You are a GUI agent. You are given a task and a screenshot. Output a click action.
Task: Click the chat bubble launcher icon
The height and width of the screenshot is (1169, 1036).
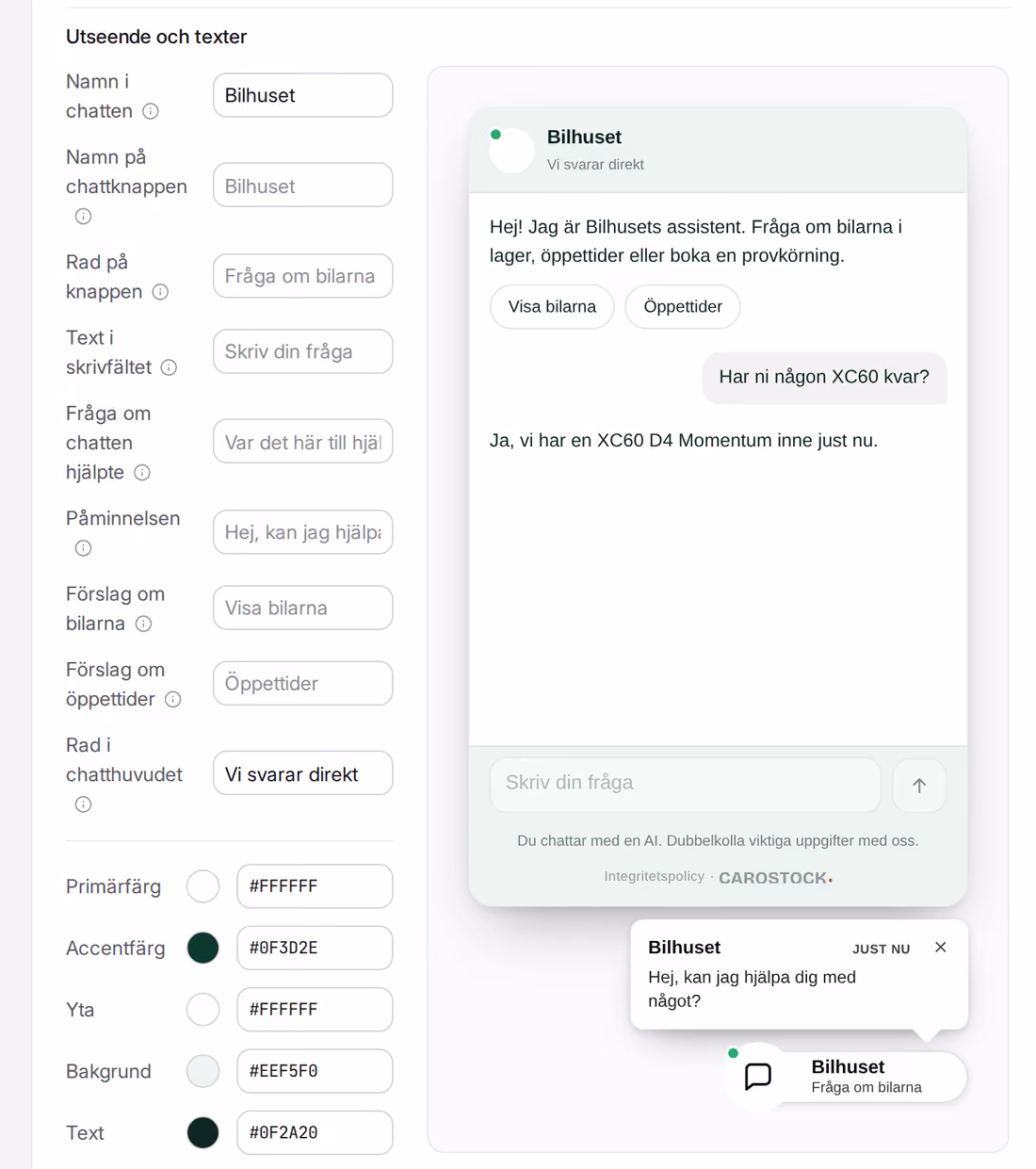758,1076
